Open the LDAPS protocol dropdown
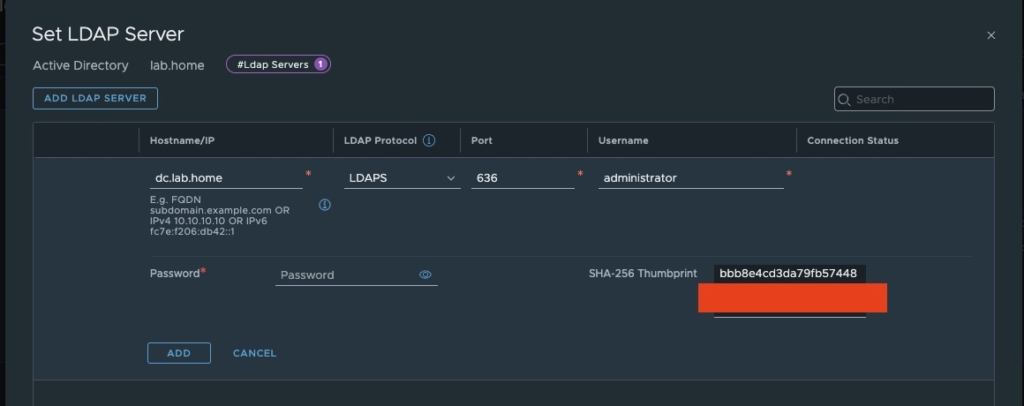Screen dimensions: 1024x406 (x=400, y=178)
